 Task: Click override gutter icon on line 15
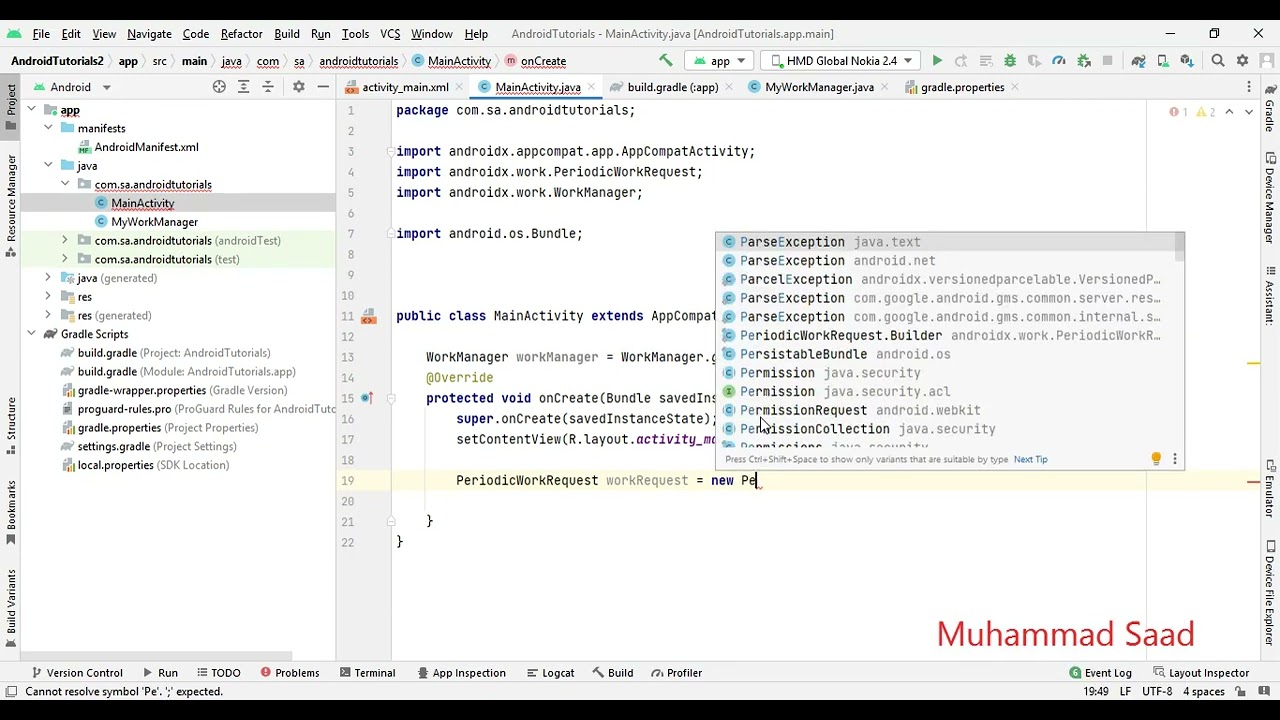pyautogui.click(x=367, y=398)
